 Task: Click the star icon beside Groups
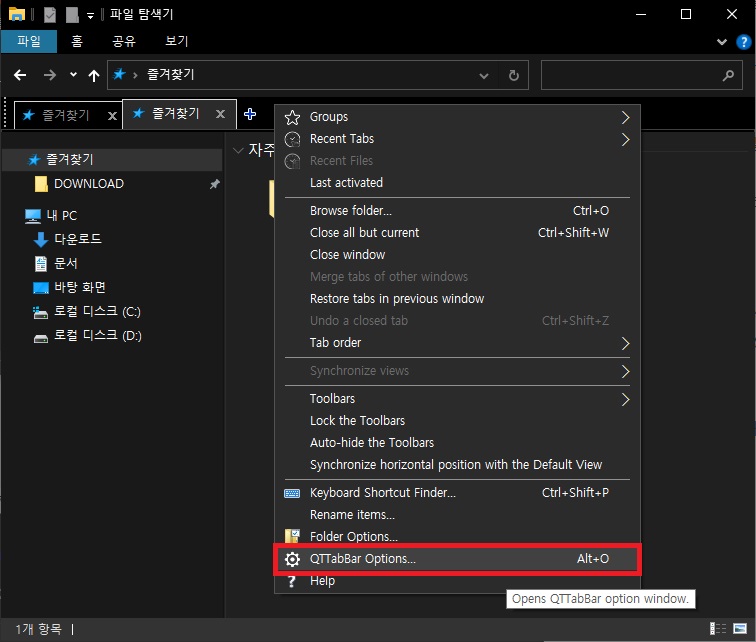(x=292, y=117)
